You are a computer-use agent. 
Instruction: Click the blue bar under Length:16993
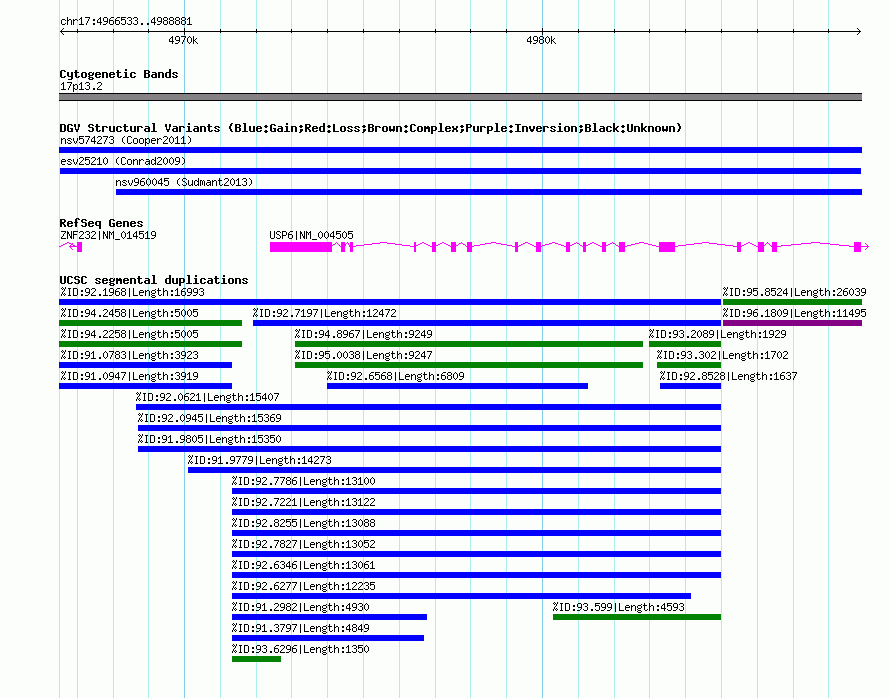click(390, 302)
